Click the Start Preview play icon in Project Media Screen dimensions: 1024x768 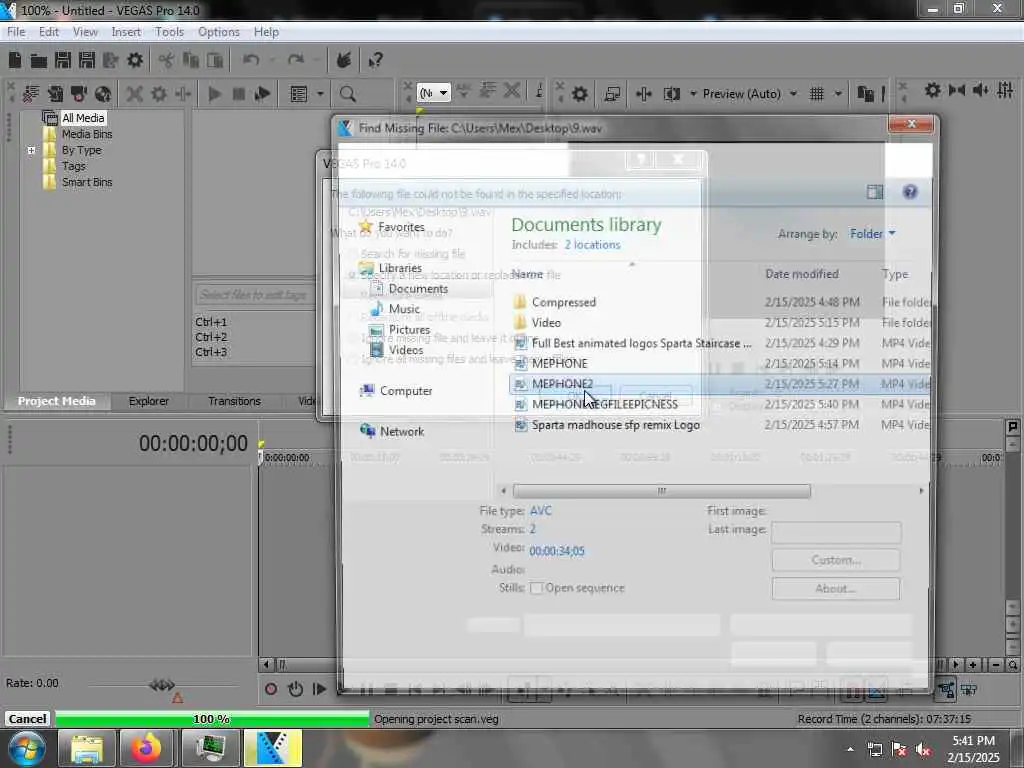pos(214,94)
